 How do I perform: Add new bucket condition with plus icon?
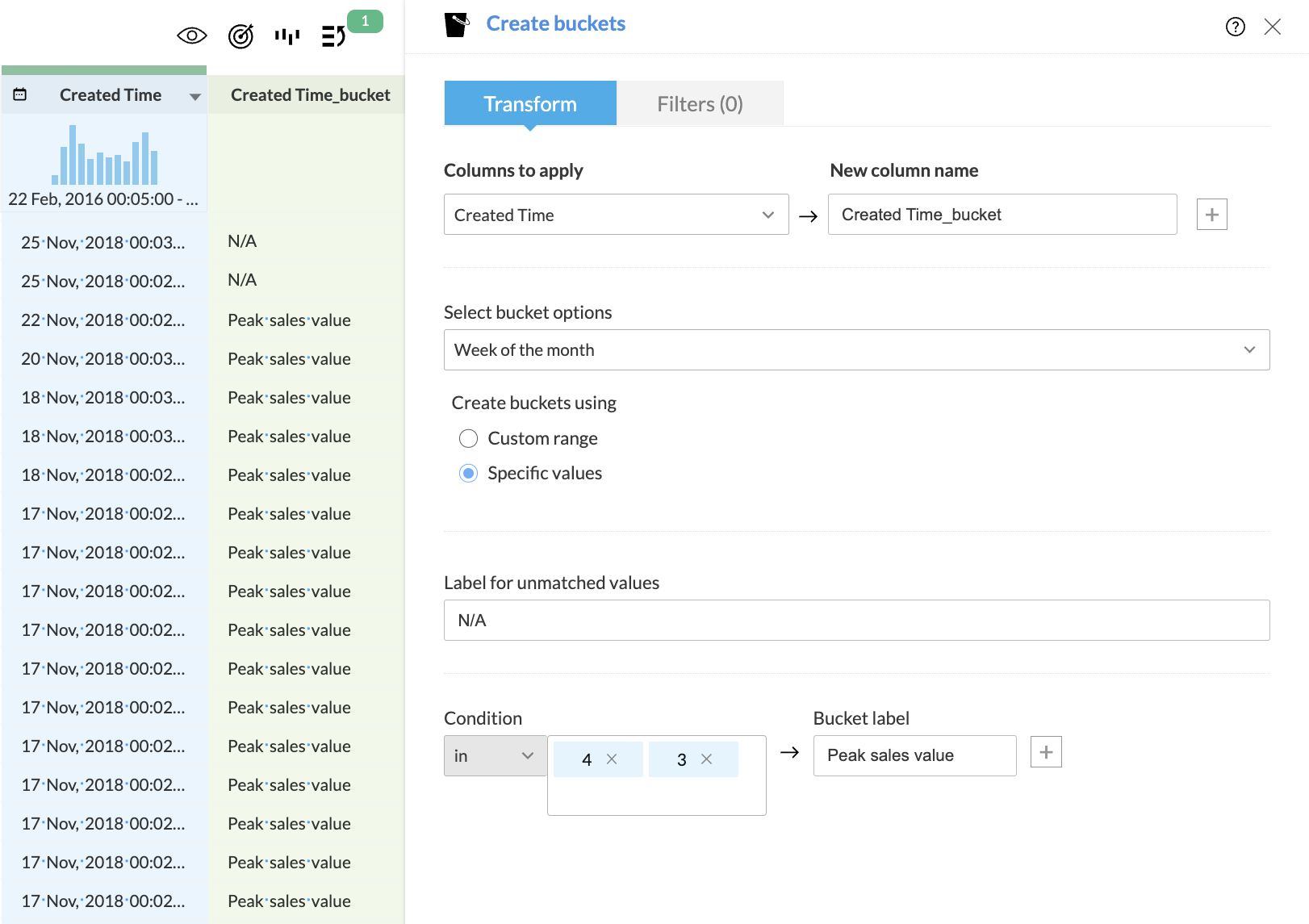[1046, 752]
